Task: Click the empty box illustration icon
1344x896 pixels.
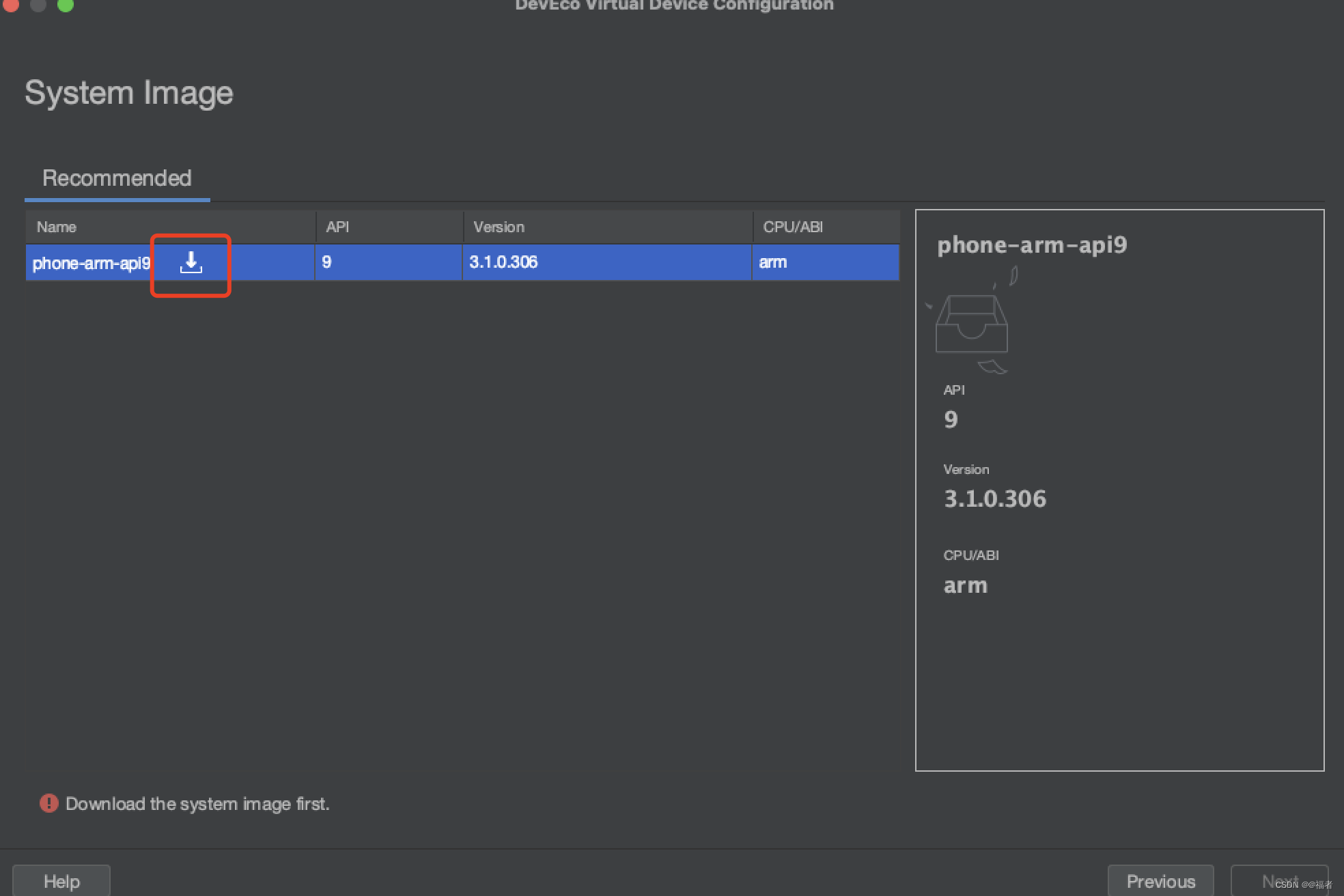Action: pos(971,325)
